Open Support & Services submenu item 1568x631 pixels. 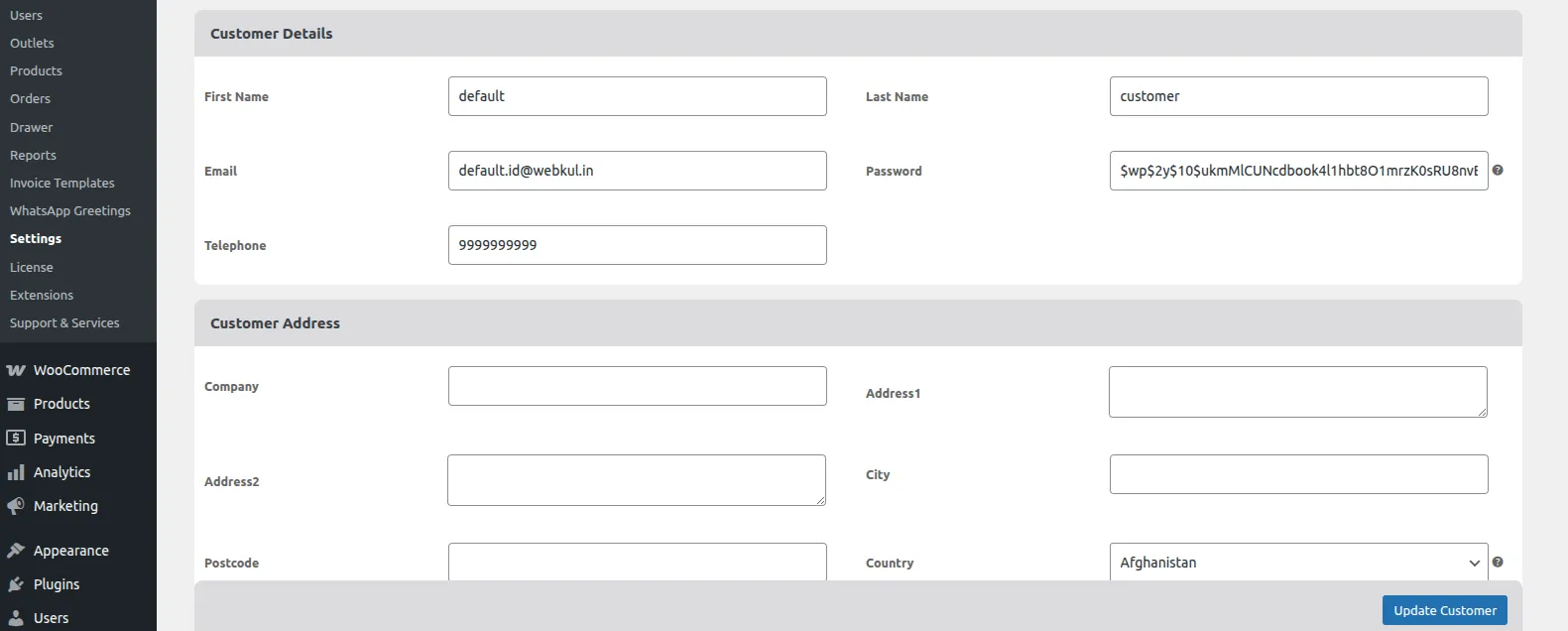tap(64, 323)
